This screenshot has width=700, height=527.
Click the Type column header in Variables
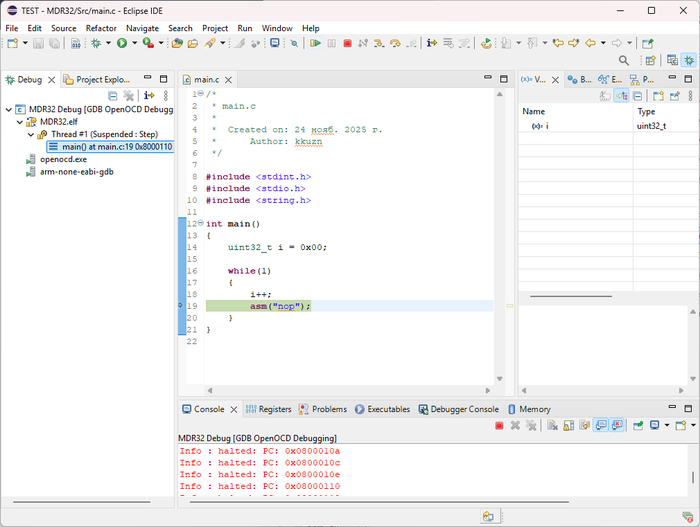[x=647, y=111]
